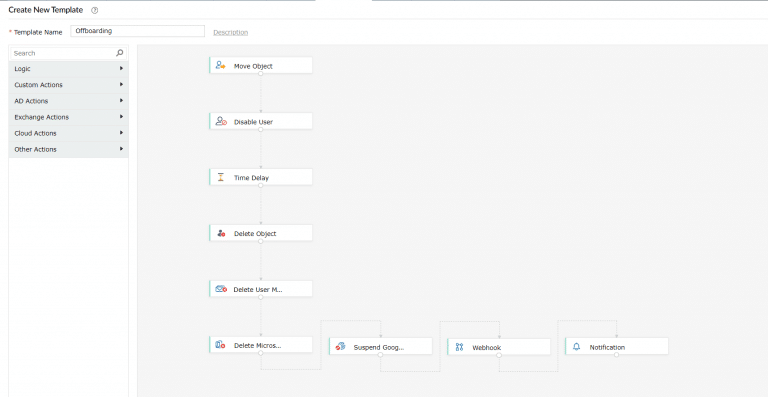Click the Notification output connector
Screen dimensions: 768x397
[x=617, y=355]
